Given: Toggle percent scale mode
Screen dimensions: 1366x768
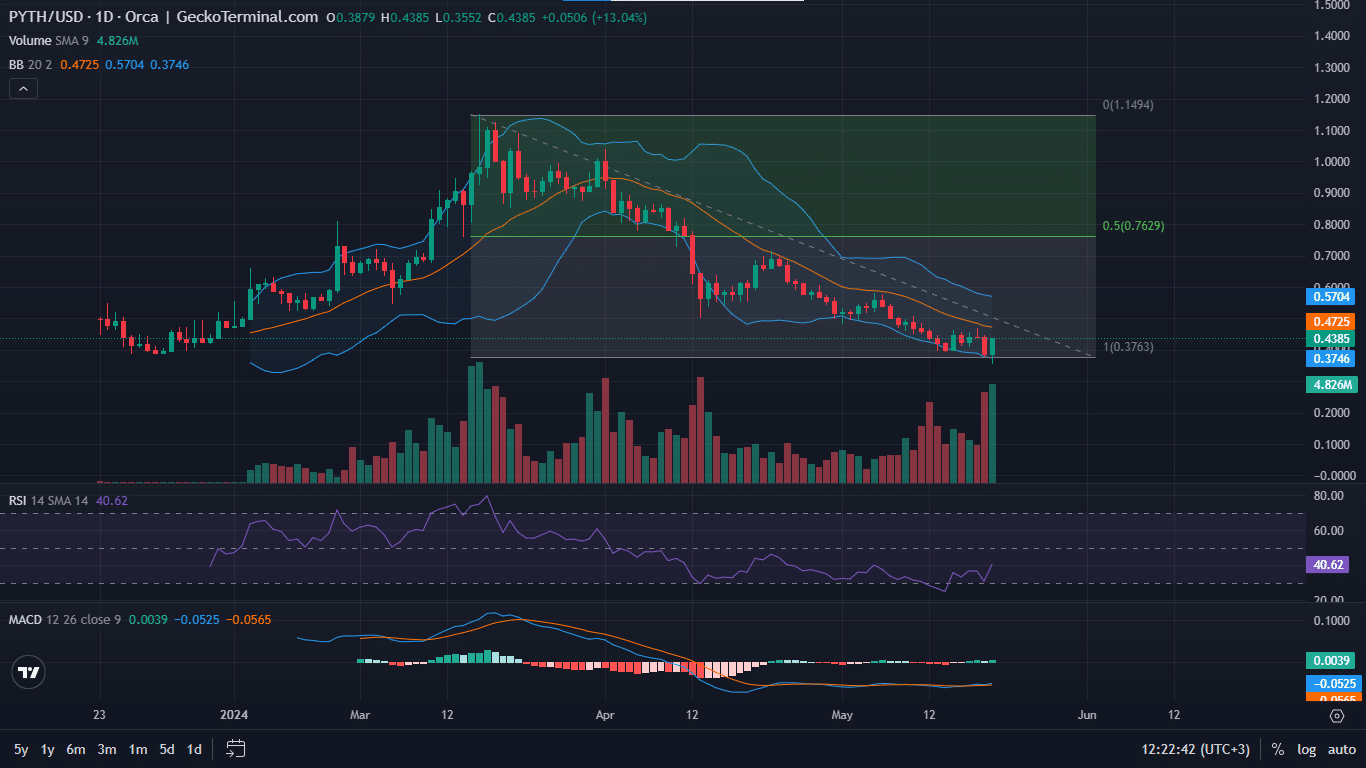Looking at the screenshot, I should (1278, 749).
